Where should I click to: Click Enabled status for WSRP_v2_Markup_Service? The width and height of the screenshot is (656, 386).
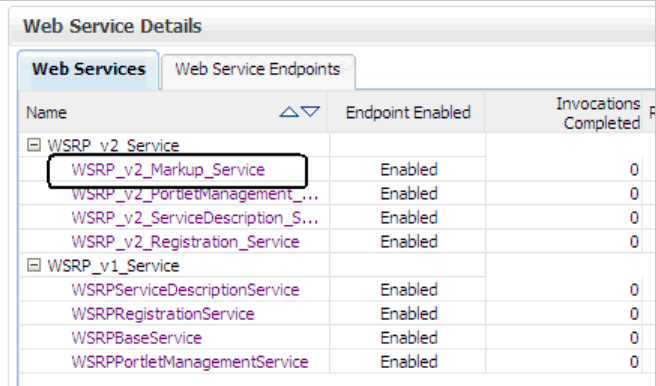click(409, 170)
